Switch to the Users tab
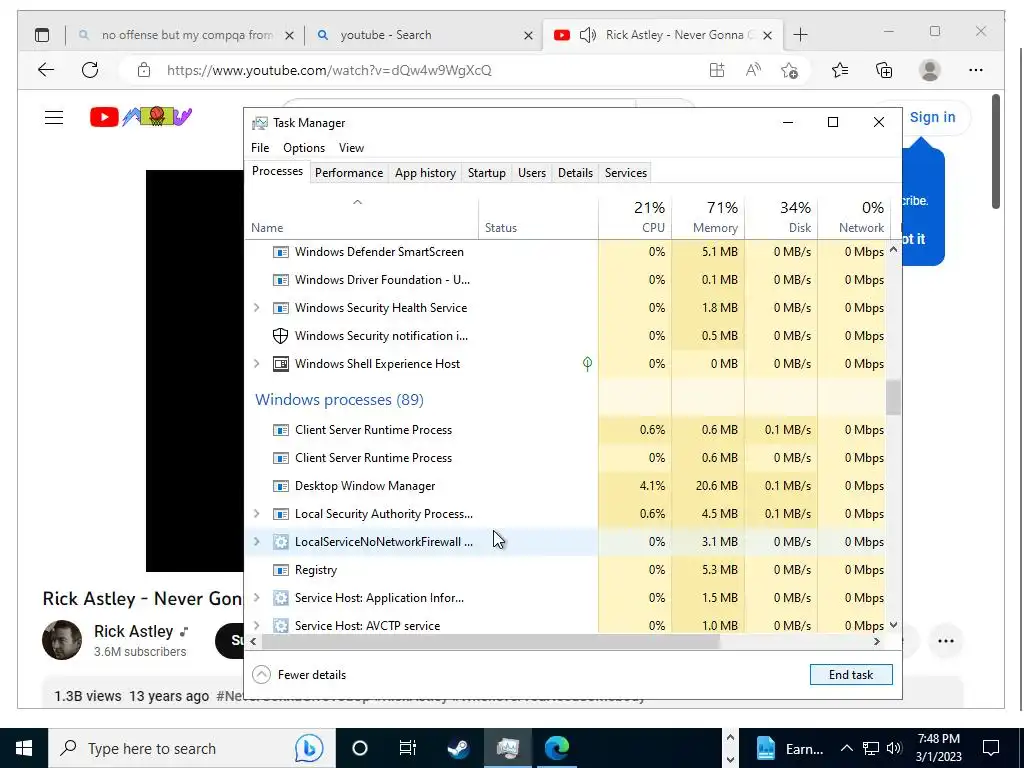The image size is (1024, 768). [532, 173]
